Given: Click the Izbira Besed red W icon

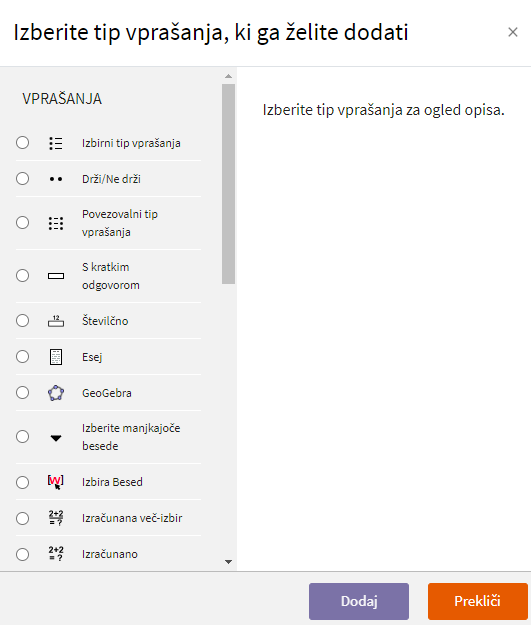Looking at the screenshot, I should pyautogui.click(x=56, y=482).
